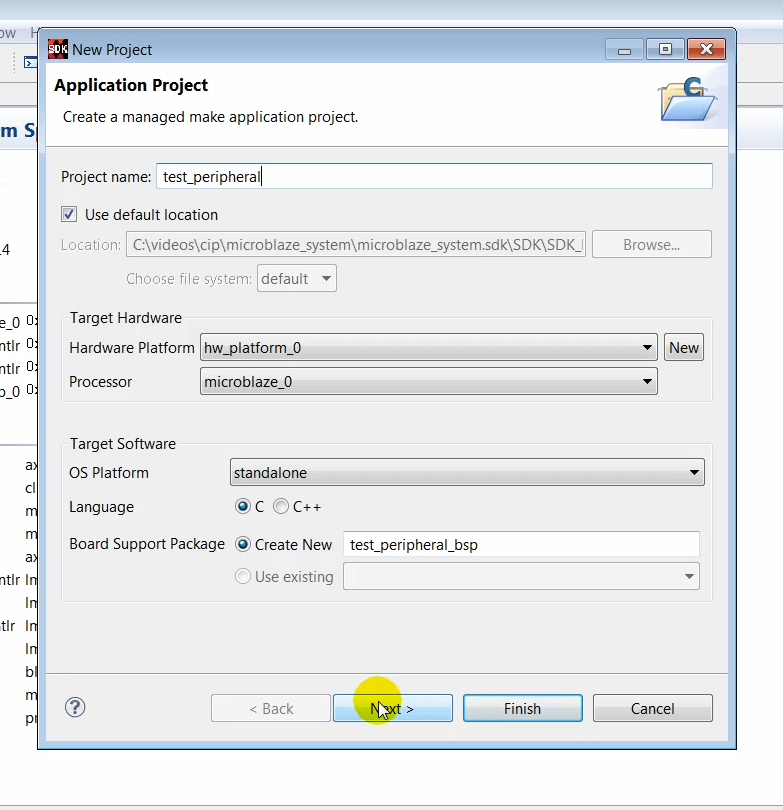The image size is (783, 810).
Task: Maximize the New Project dialog
Action: (x=665, y=50)
